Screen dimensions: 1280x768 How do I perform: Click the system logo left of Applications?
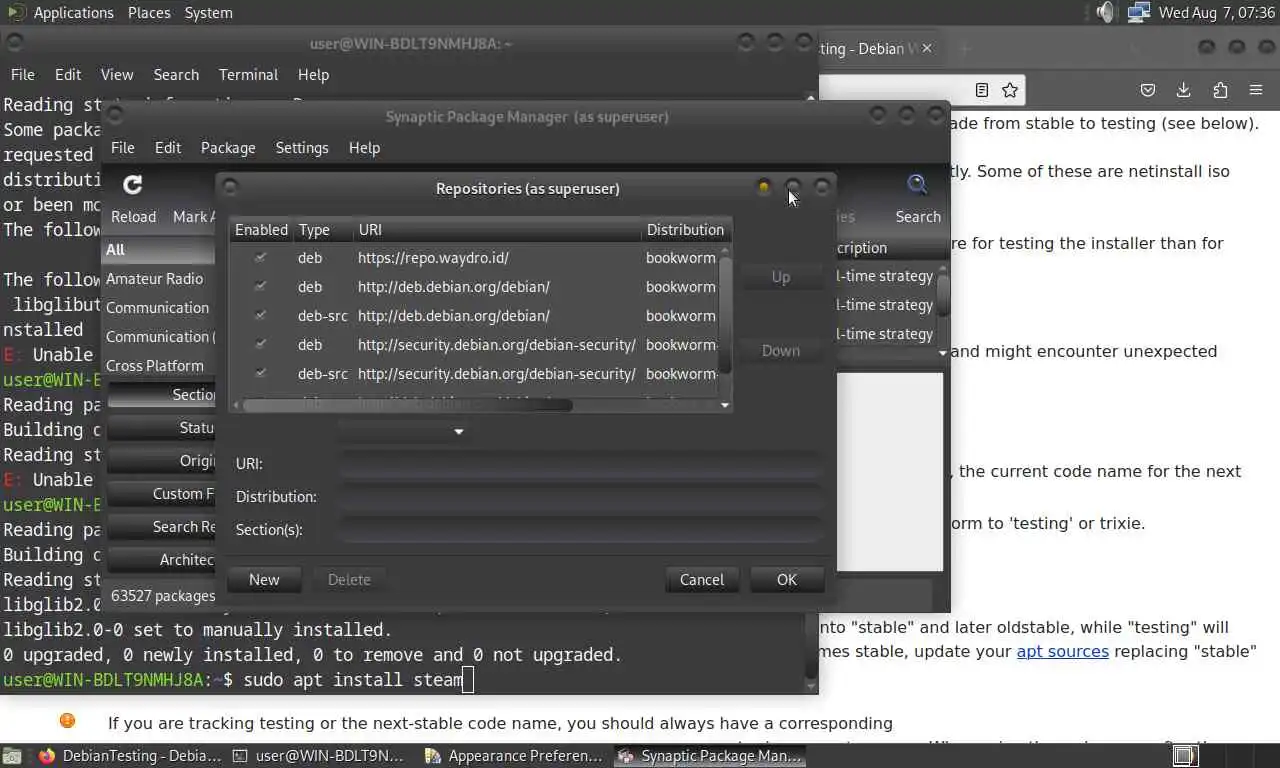(x=16, y=13)
